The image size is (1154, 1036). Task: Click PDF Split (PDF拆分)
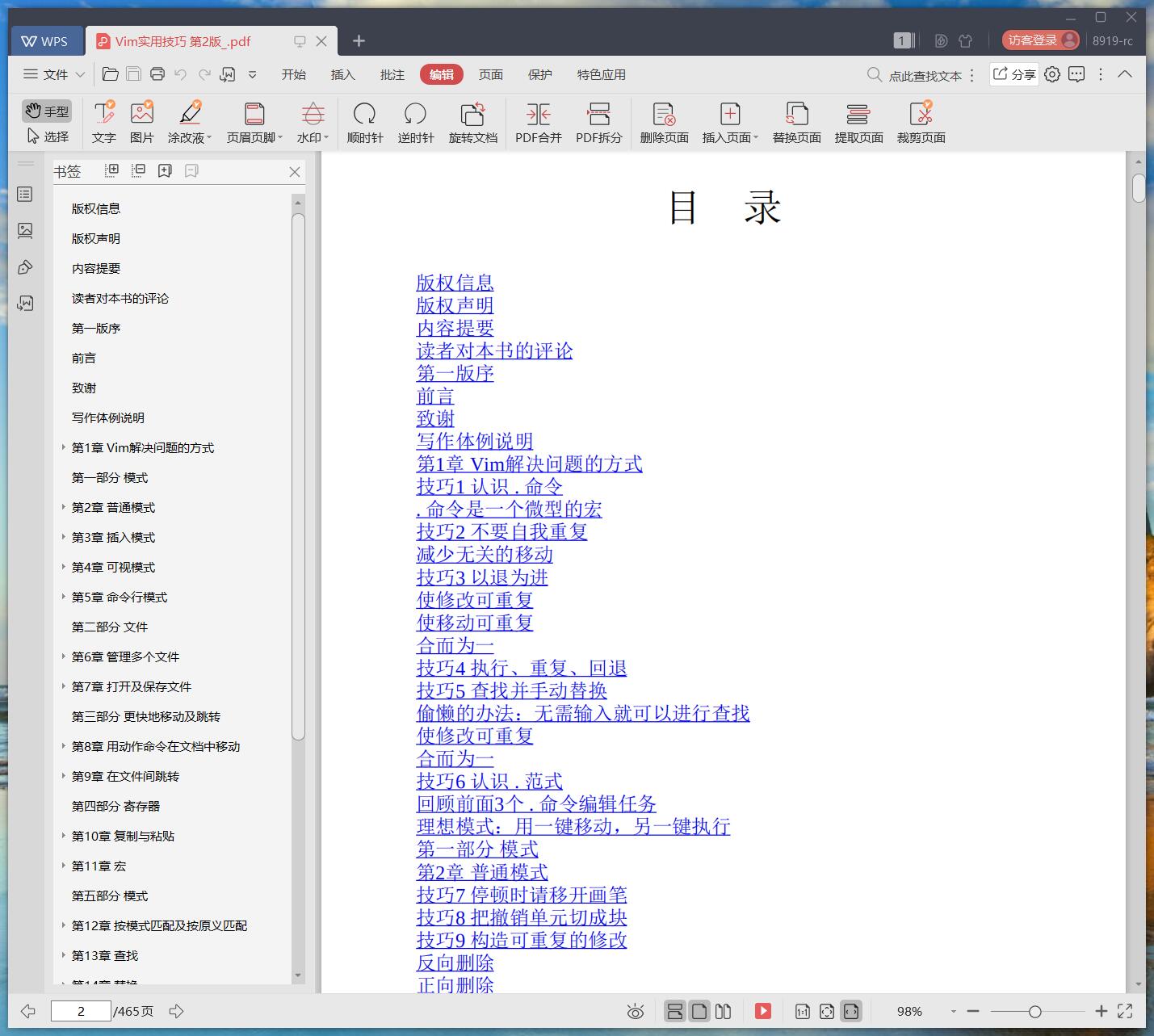[599, 123]
